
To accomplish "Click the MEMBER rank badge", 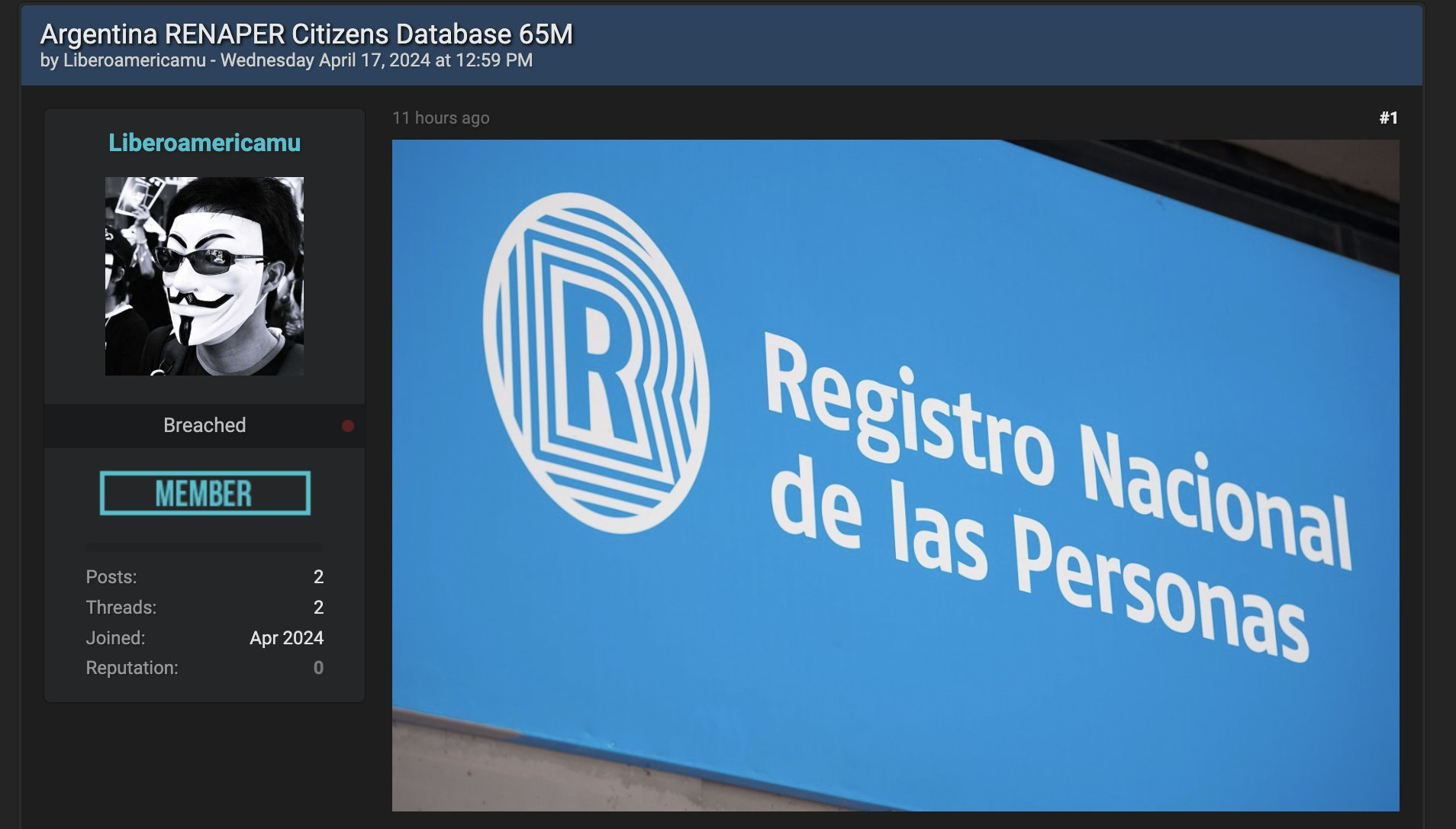I will click(x=205, y=493).
